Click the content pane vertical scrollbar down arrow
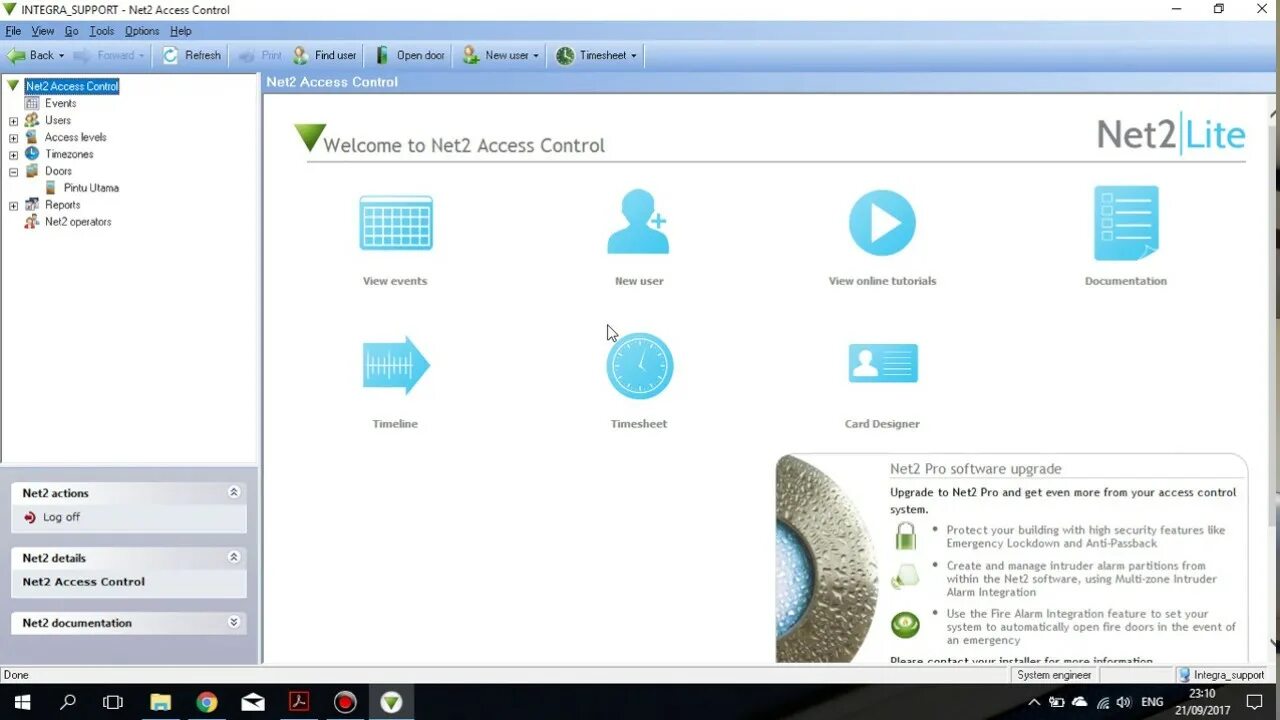Screen dimensions: 1280x720 pos(1273,644)
